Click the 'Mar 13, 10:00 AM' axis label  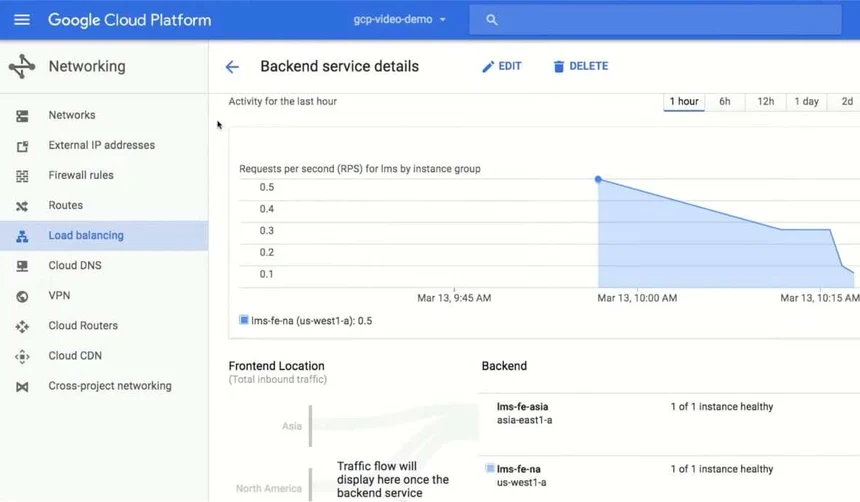click(637, 298)
